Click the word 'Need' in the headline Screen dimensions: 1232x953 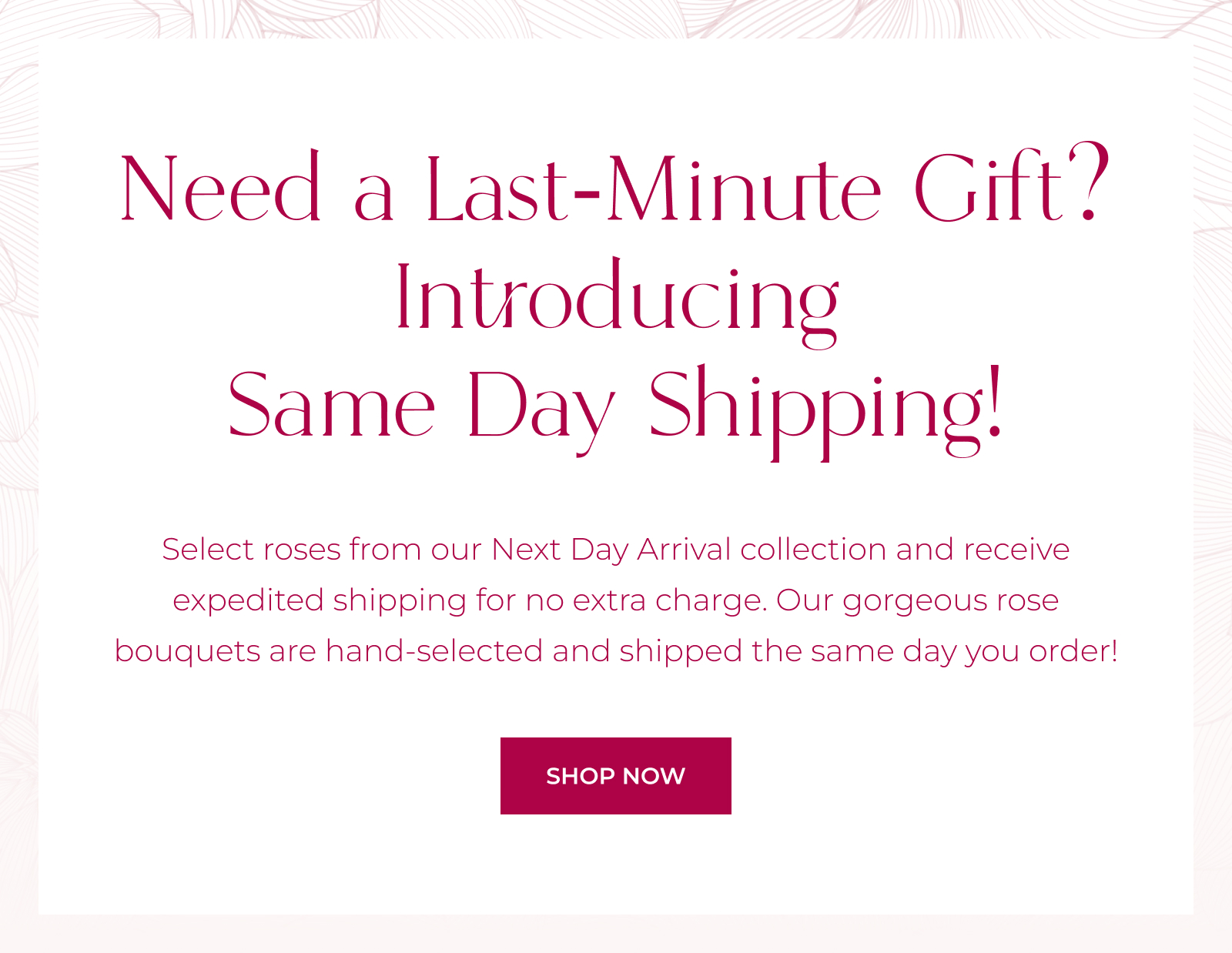pos(220,187)
